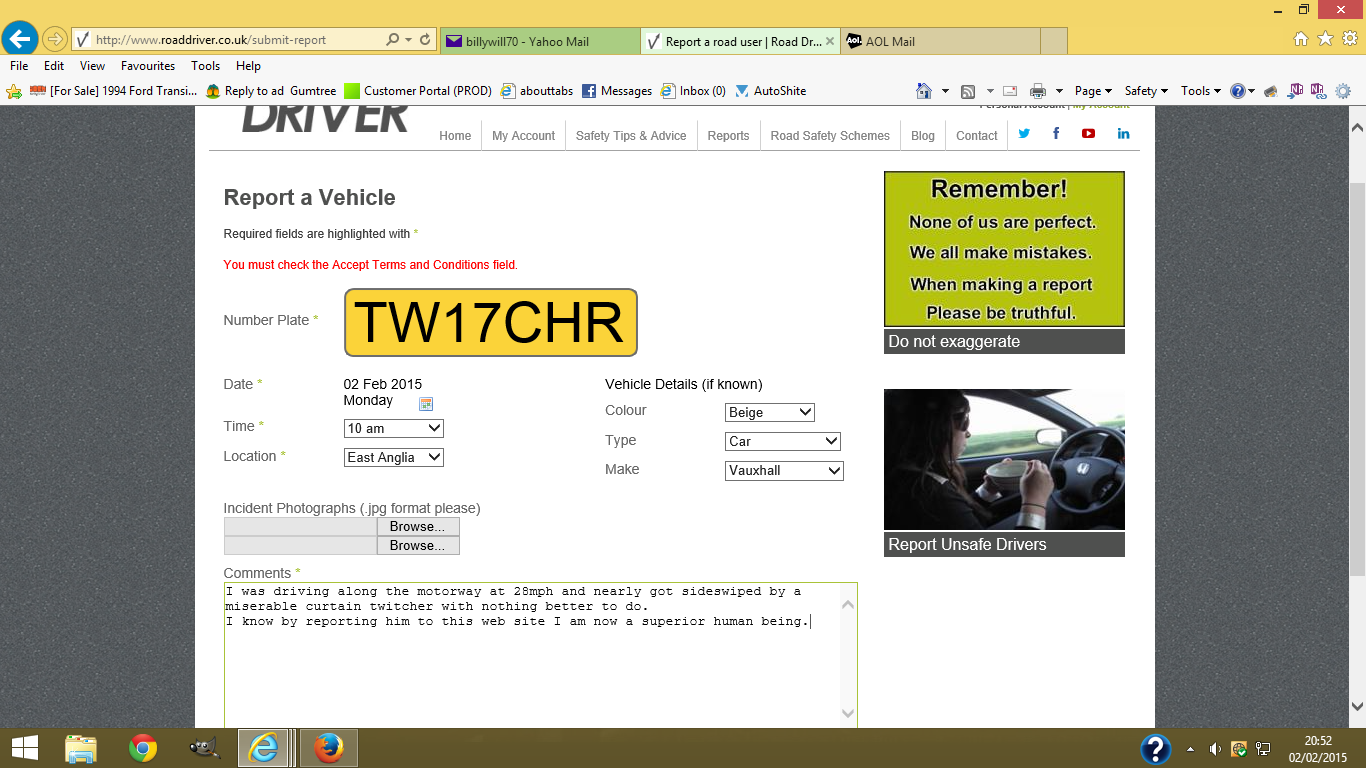
Task: Open Road Driver Twitter page
Action: [1024, 133]
